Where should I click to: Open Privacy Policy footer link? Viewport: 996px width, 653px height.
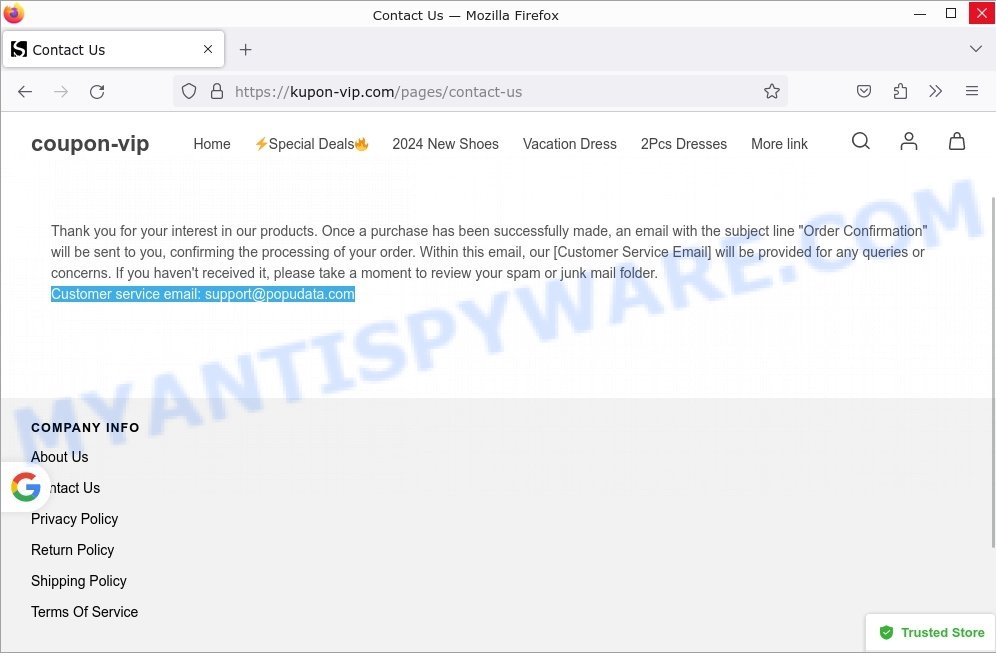pos(74,519)
